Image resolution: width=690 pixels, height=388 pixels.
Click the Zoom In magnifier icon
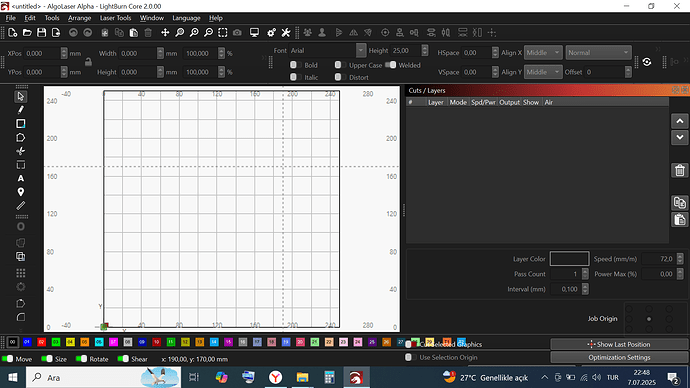pos(194,33)
